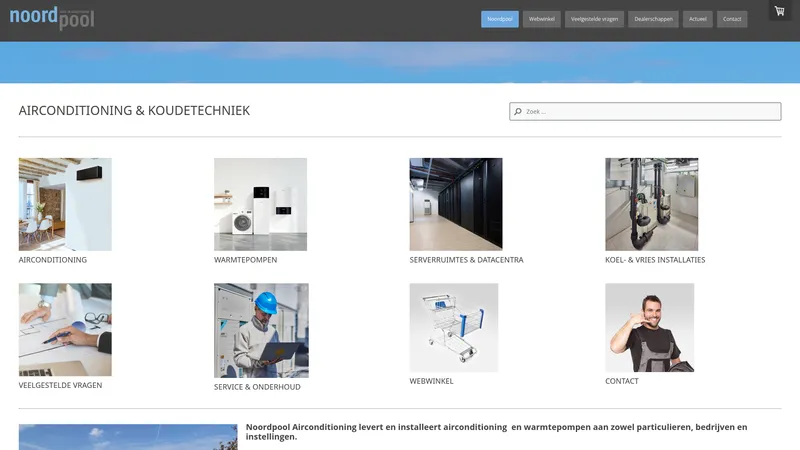Open the man gesturing call-me image

(x=649, y=328)
